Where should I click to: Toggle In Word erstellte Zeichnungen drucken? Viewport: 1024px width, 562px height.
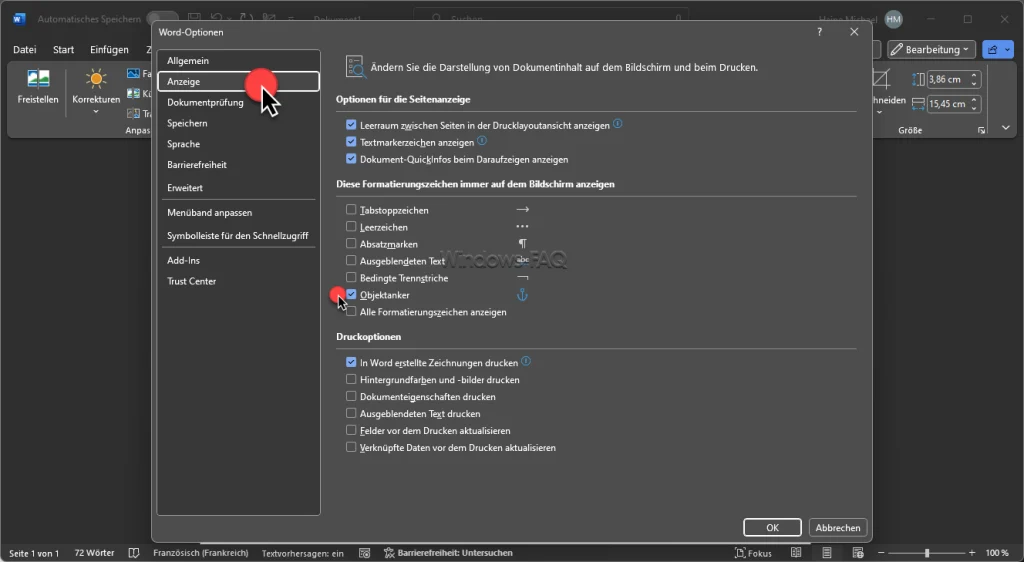pyautogui.click(x=351, y=362)
